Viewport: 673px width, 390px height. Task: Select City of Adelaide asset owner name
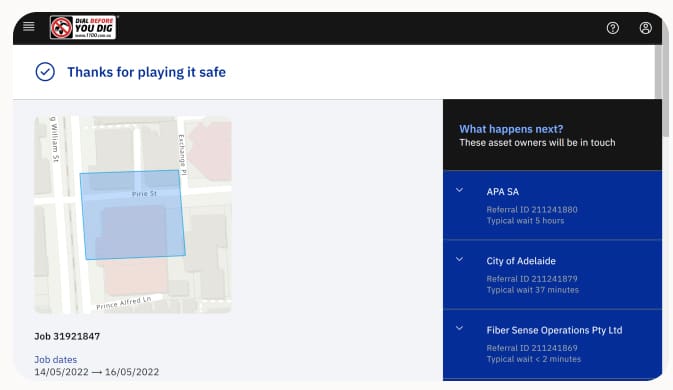tap(521, 261)
